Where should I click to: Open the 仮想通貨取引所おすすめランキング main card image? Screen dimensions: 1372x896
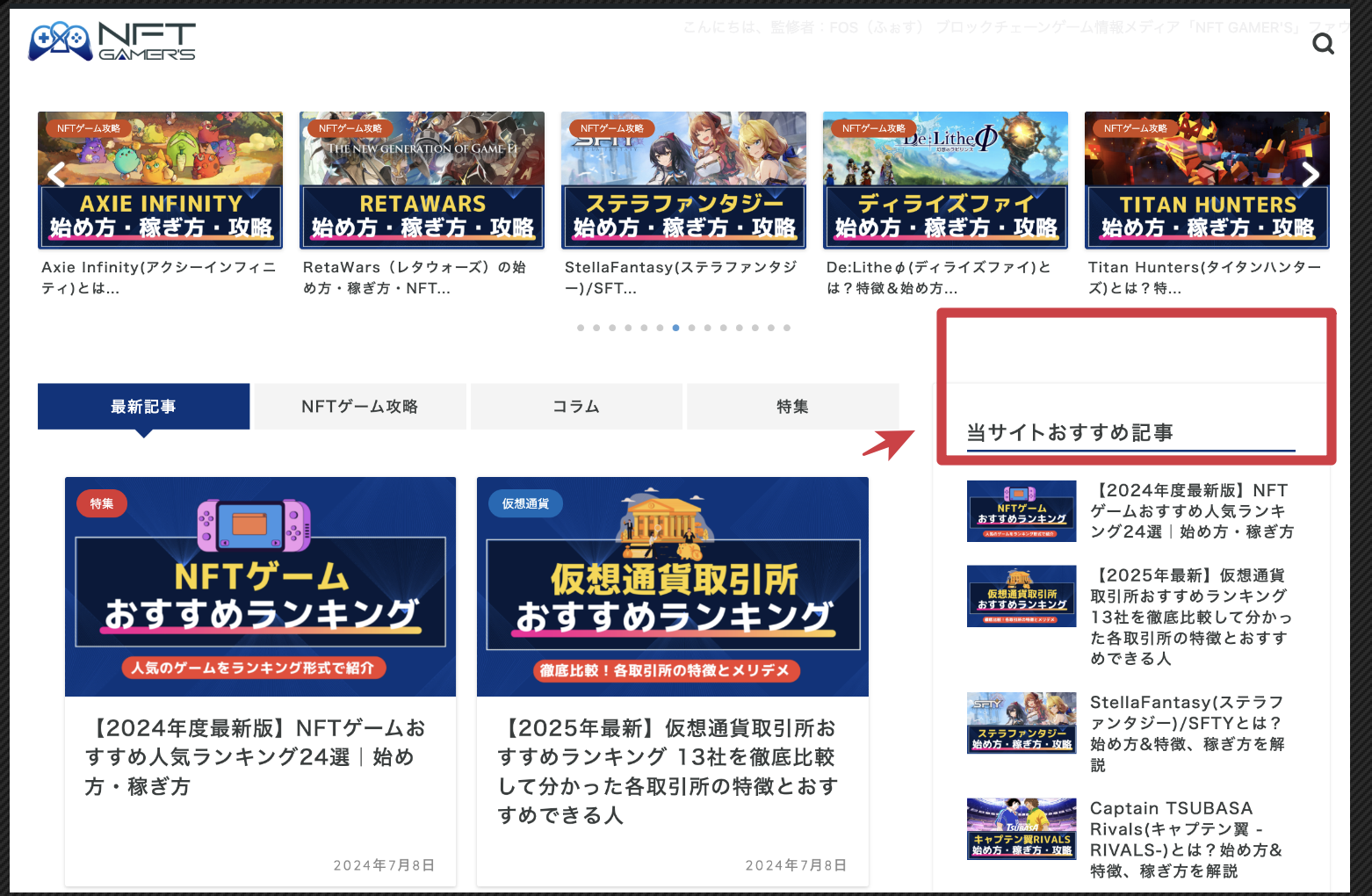673,587
